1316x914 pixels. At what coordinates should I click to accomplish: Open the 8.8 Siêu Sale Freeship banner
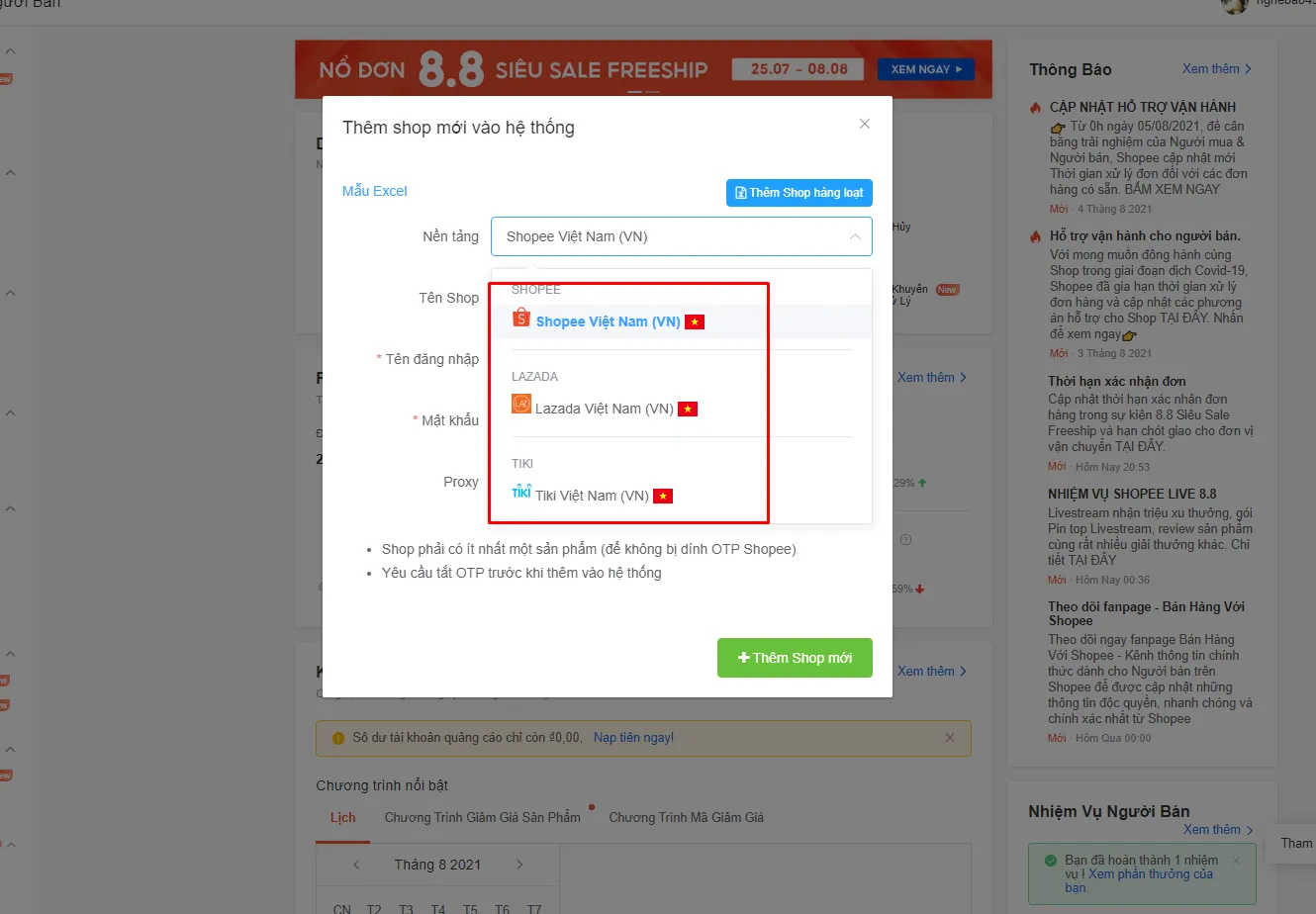click(x=643, y=69)
